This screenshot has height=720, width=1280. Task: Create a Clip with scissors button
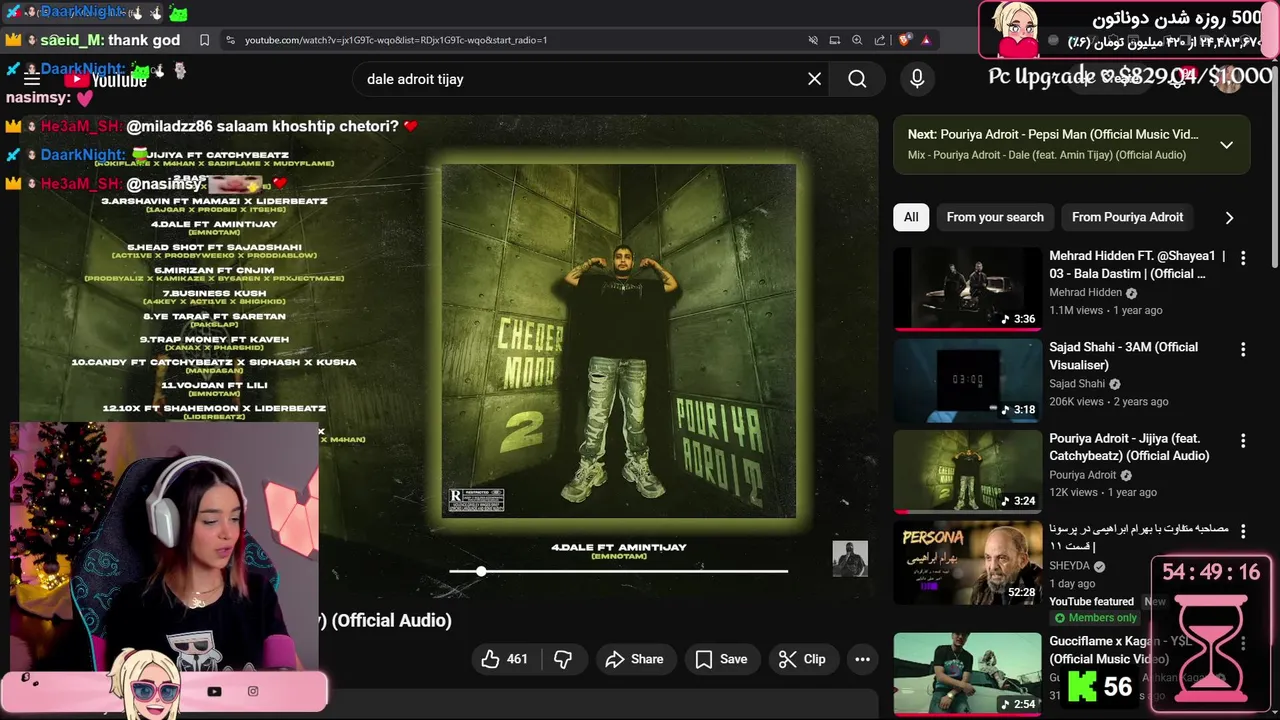pyautogui.click(x=802, y=659)
